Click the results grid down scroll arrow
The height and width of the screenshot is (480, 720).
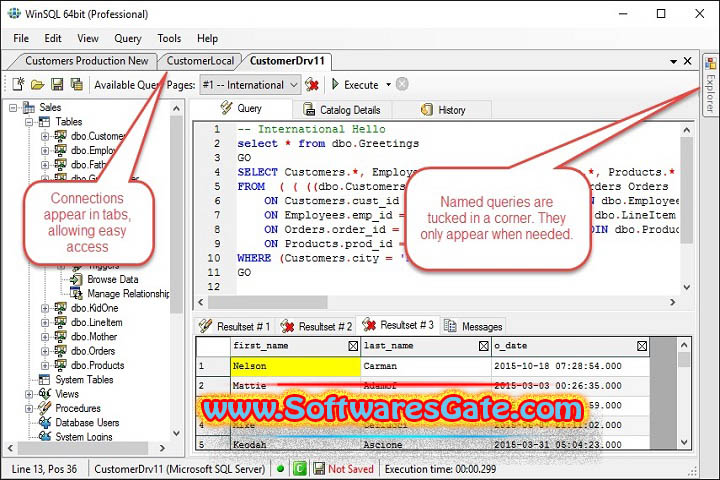click(x=684, y=442)
